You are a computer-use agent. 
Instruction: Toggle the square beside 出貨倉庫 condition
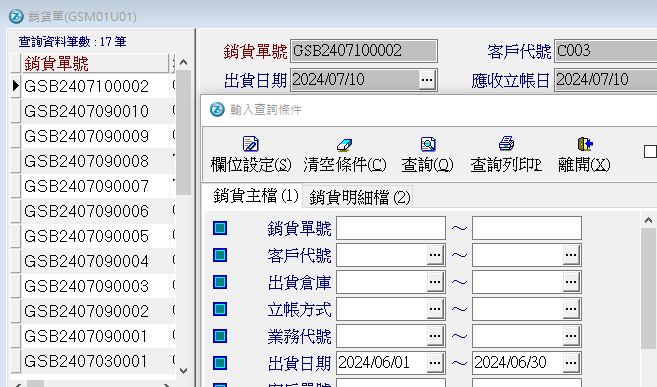click(220, 282)
